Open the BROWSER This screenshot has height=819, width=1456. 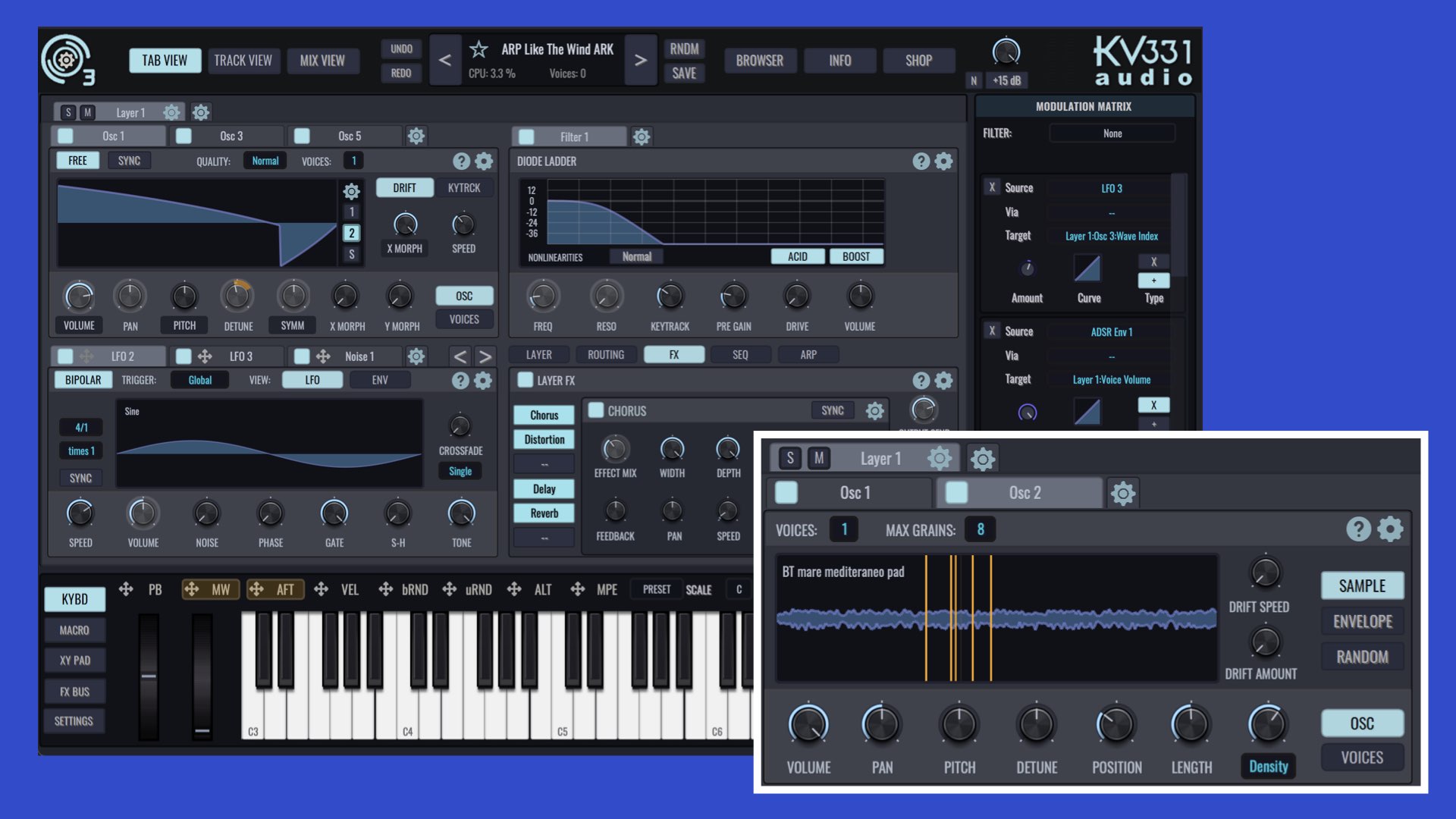click(759, 61)
